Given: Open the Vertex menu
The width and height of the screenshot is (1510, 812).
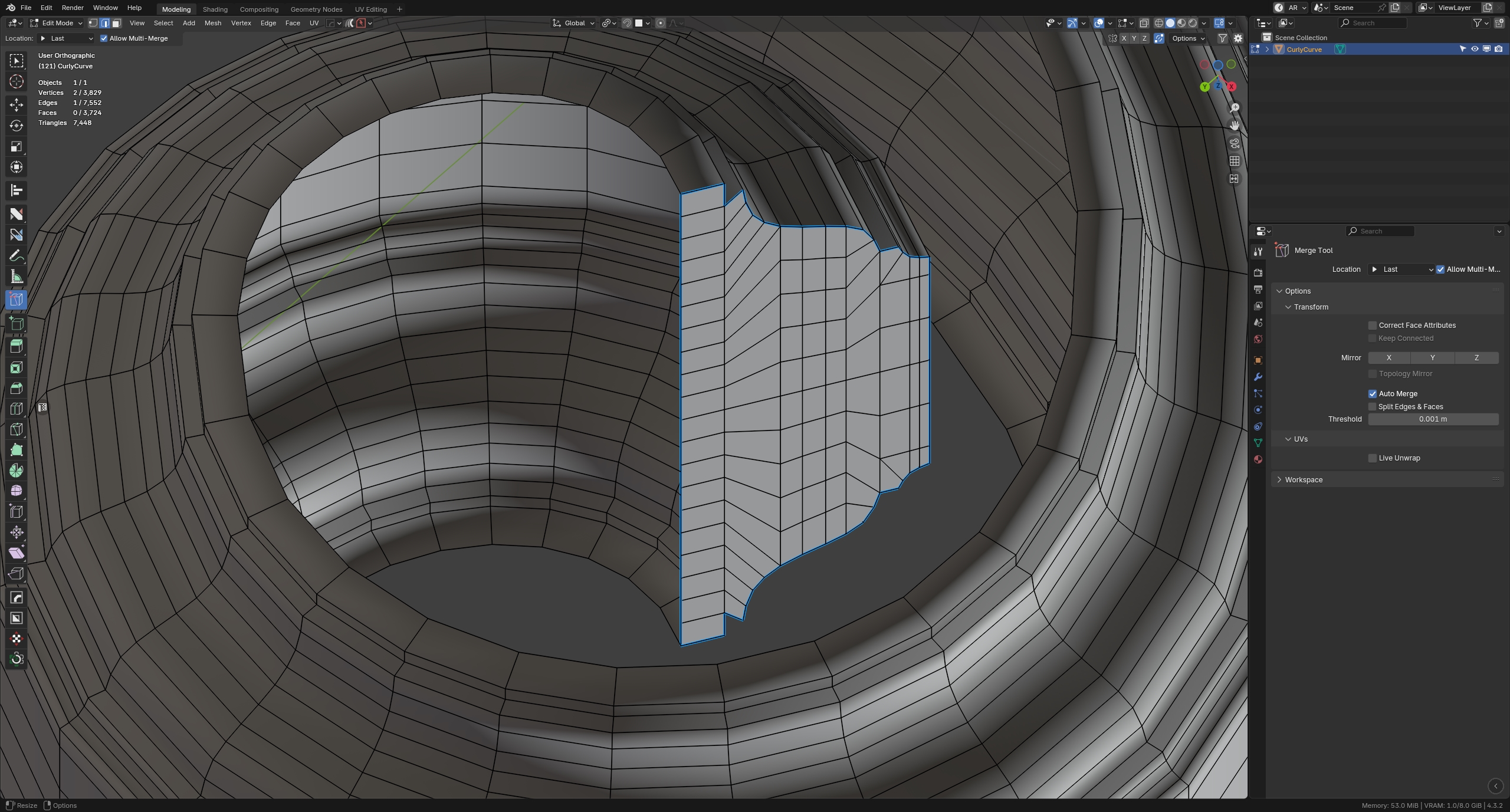Looking at the screenshot, I should point(241,23).
